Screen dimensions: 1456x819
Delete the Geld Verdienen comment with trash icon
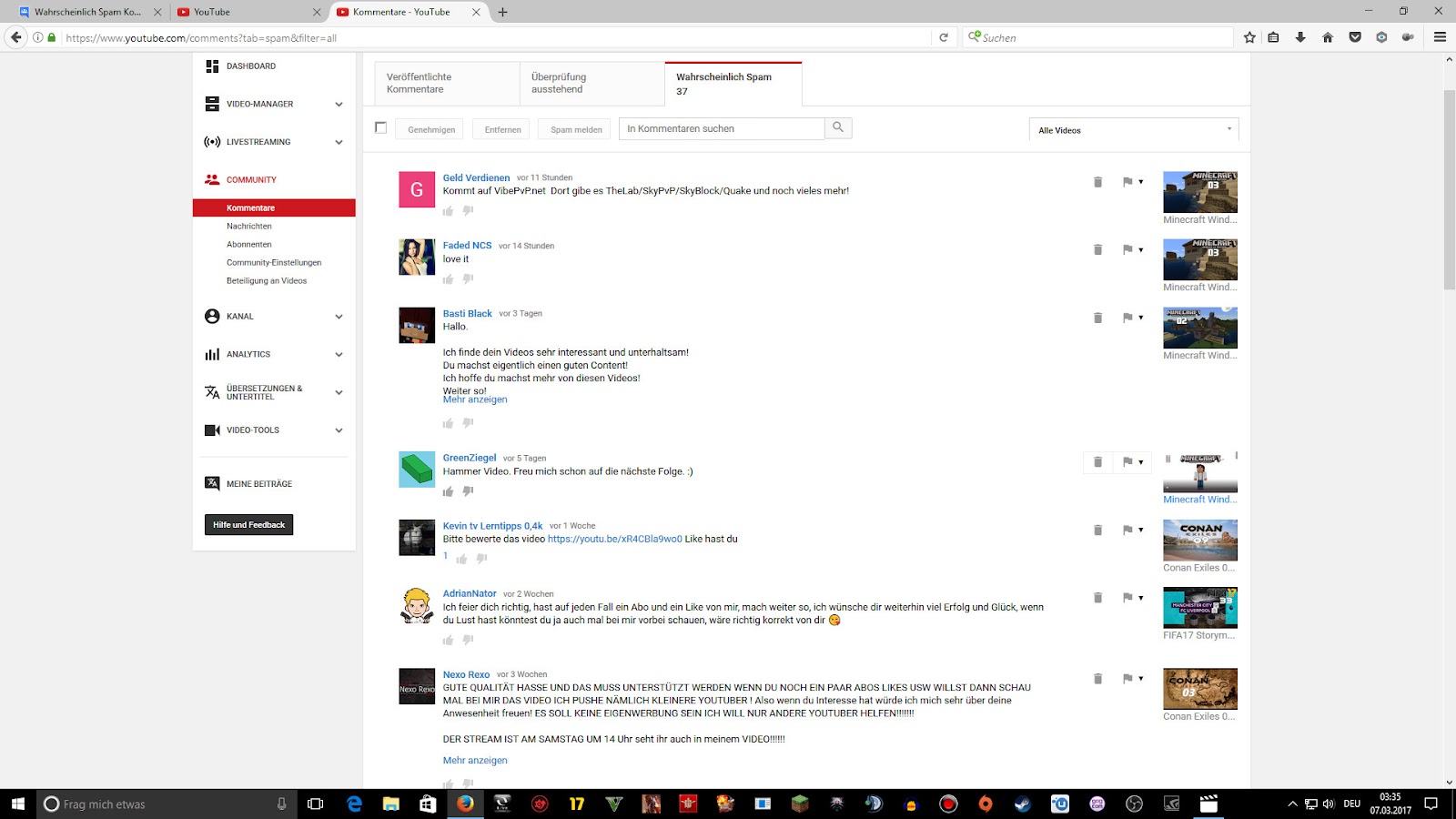coord(1097,182)
